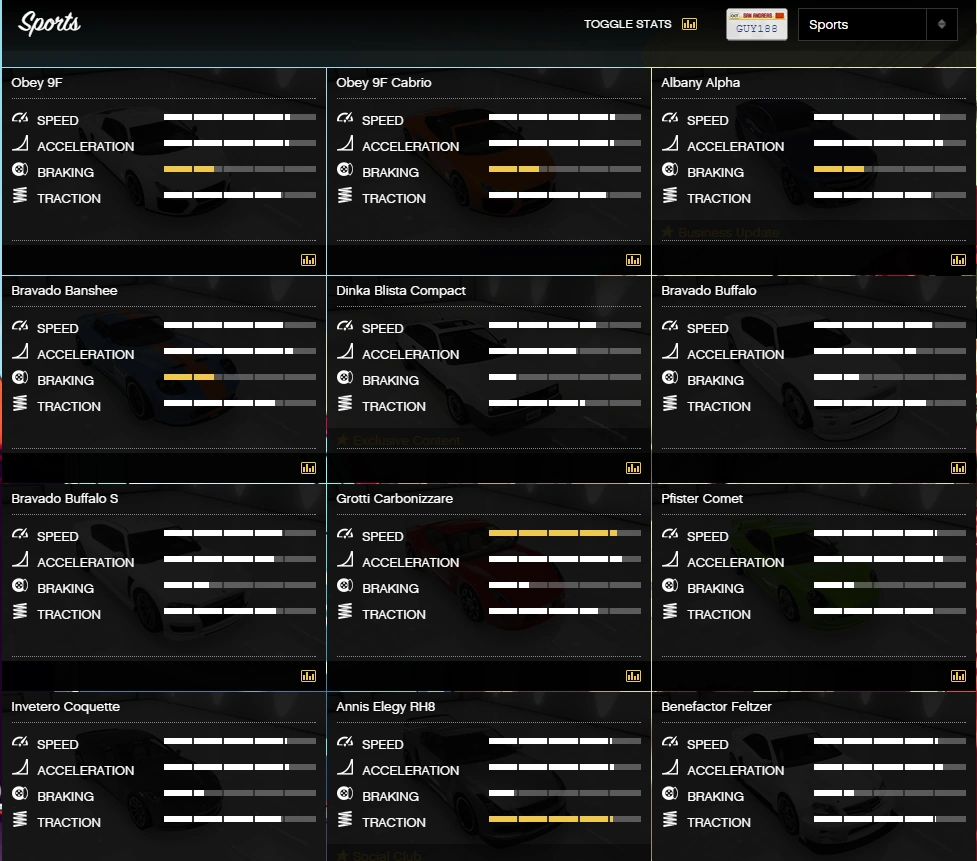Click the Bravado Buffalo braking icon

[670, 377]
